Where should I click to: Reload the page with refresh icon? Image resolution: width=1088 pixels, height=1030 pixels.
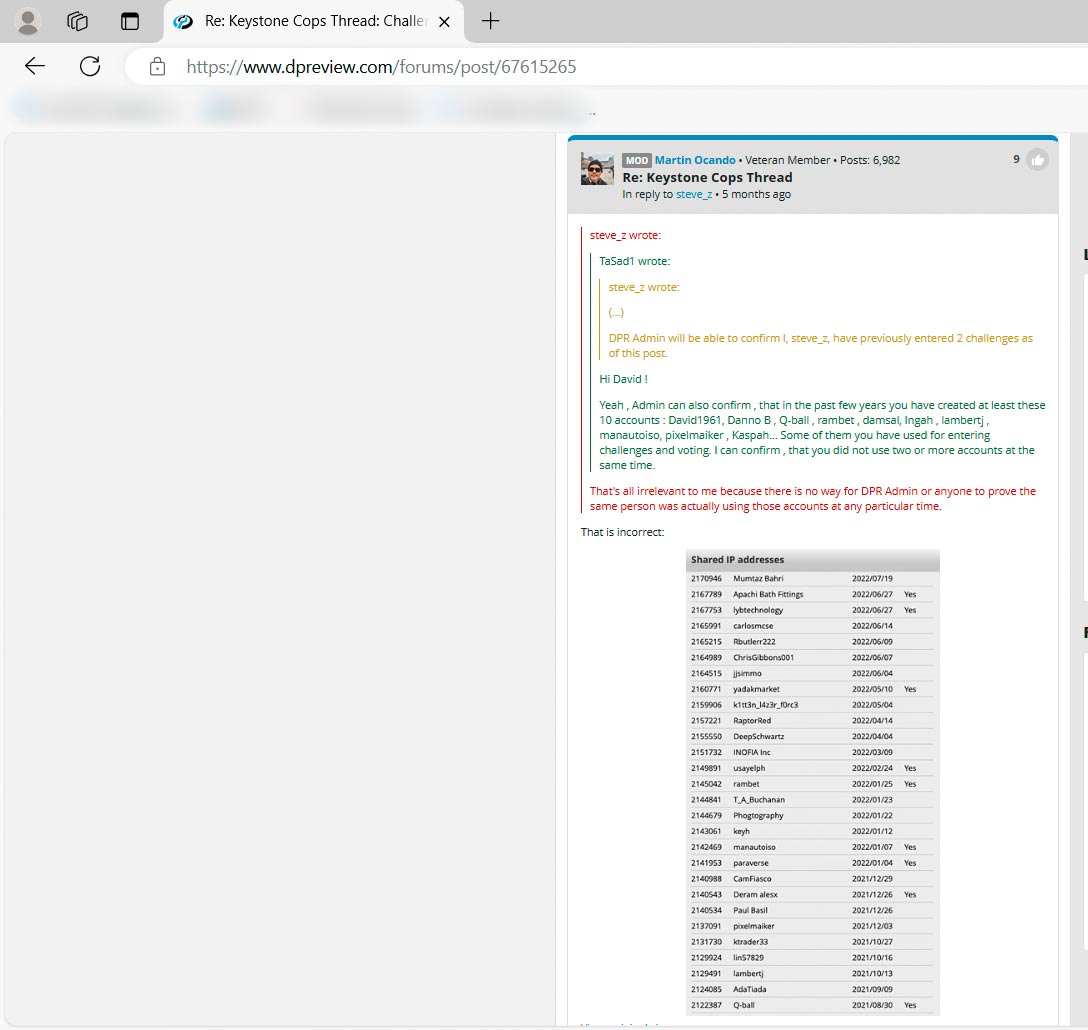pyautogui.click(x=90, y=67)
